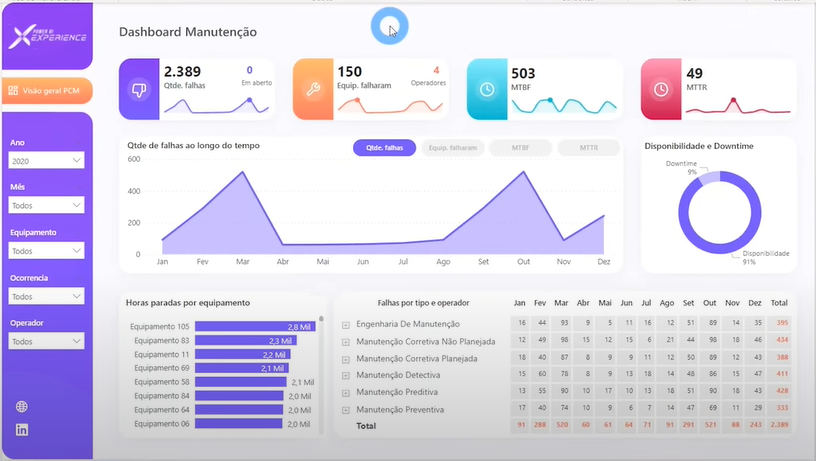Click the orange wrench equipment icon
Screen dimensions: 816x461
tap(313, 89)
